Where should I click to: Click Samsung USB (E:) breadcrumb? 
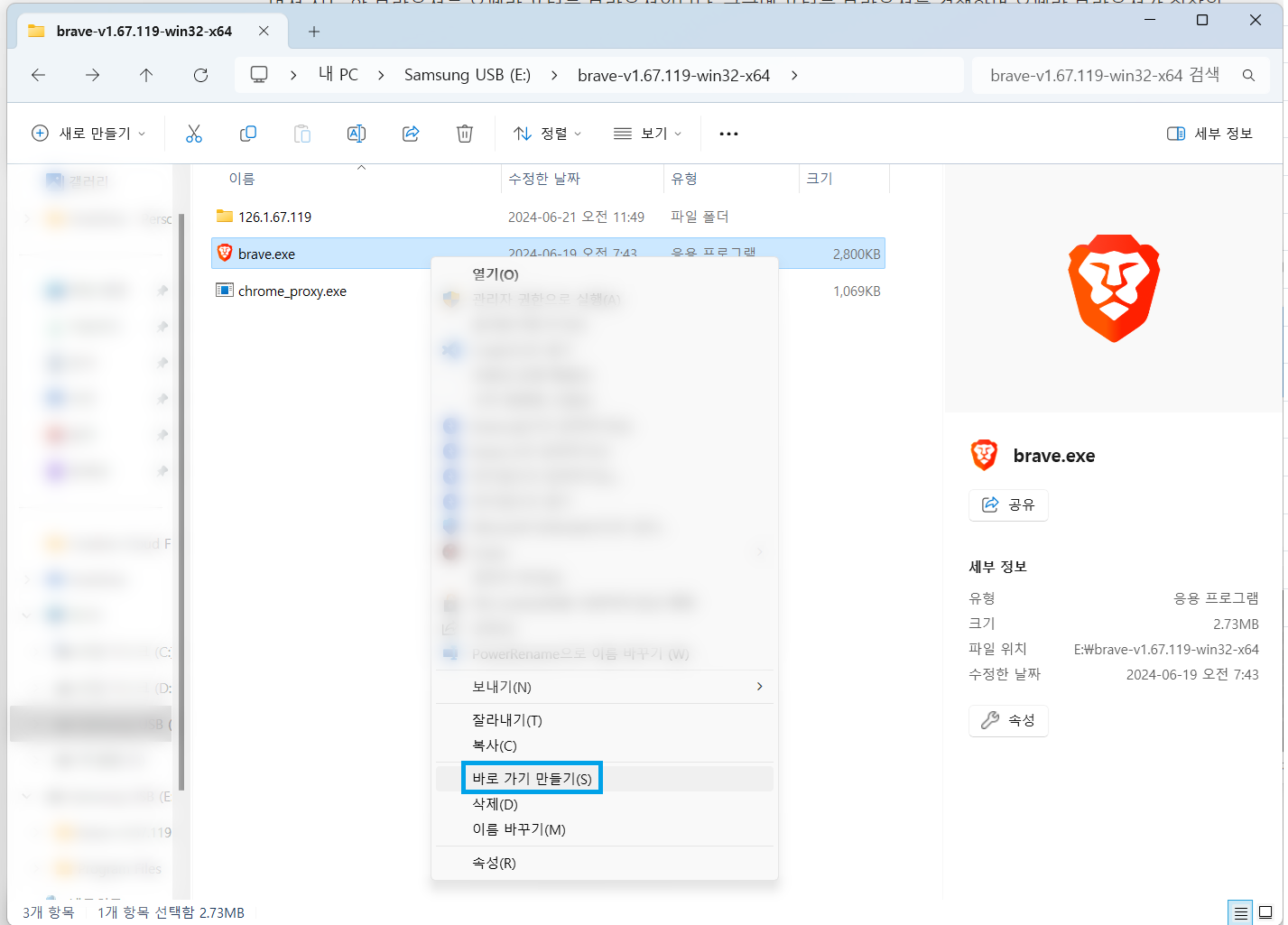click(x=468, y=75)
